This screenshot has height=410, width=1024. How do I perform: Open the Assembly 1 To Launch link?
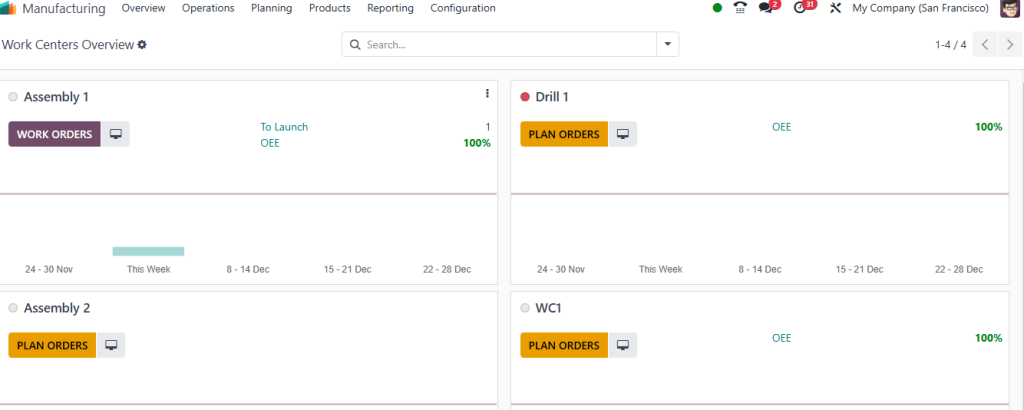pos(284,127)
